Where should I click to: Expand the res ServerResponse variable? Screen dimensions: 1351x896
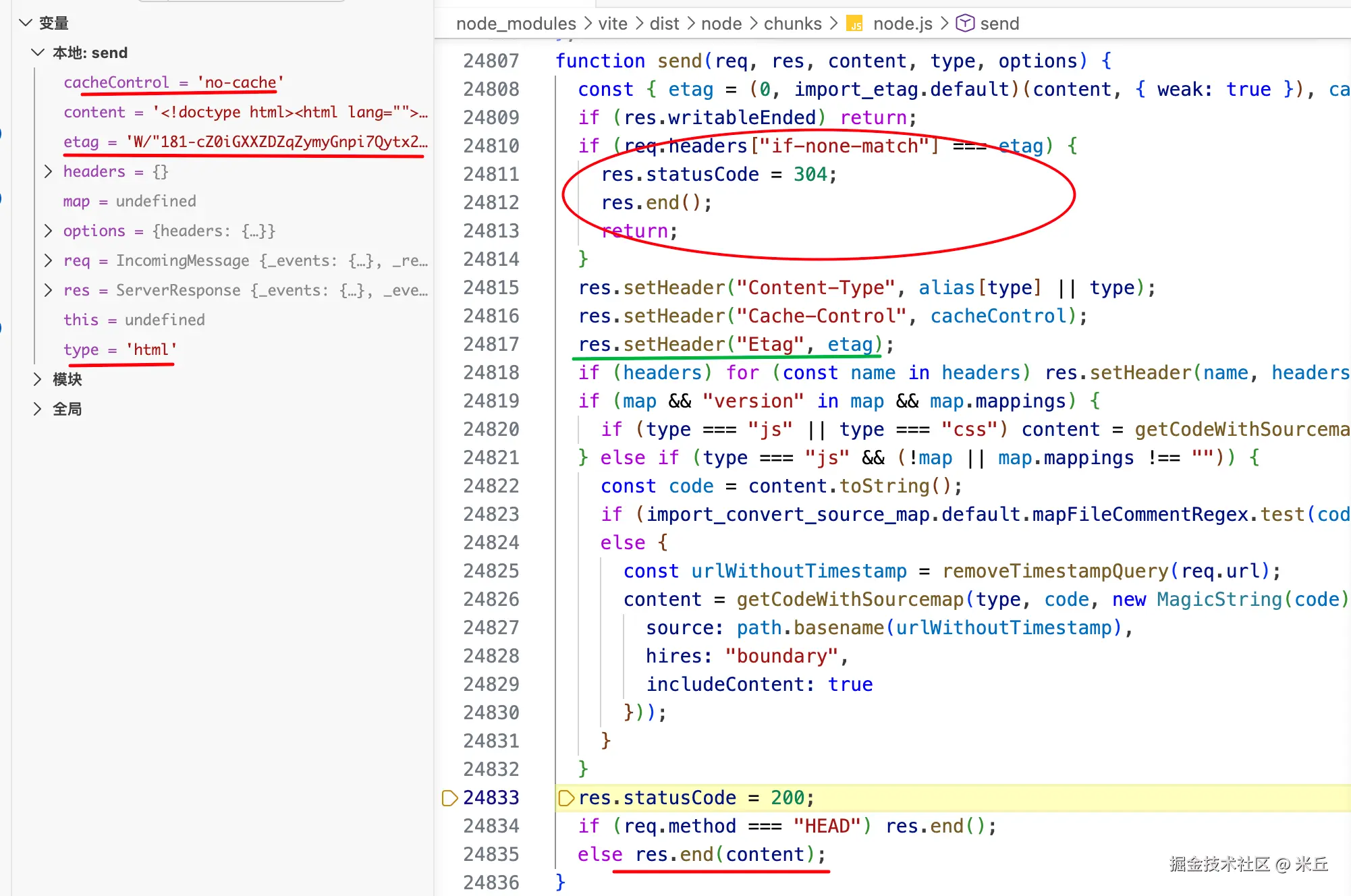tap(48, 290)
